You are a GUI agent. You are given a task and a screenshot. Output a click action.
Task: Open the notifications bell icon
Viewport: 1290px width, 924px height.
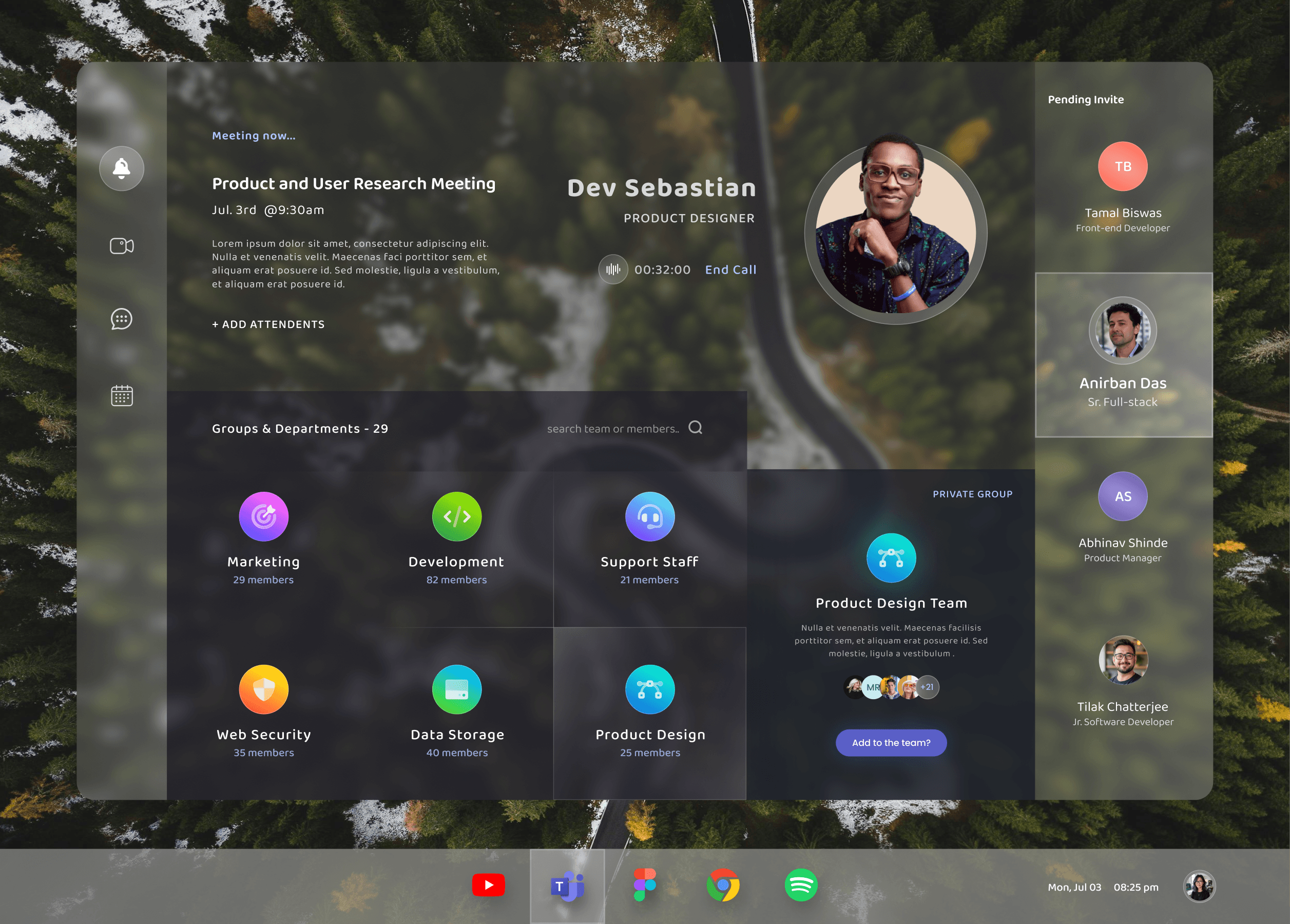(x=122, y=168)
